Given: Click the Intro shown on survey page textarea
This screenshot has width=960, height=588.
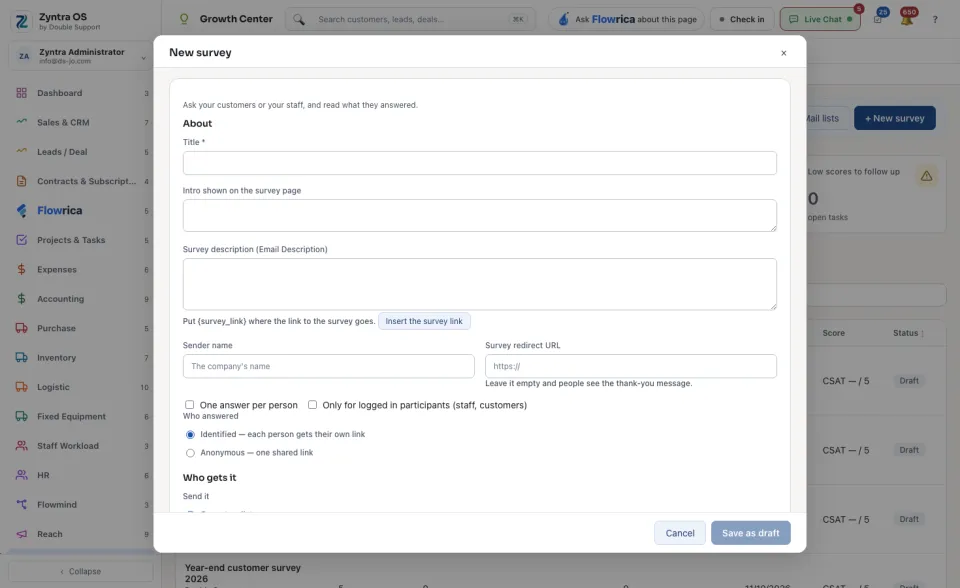Looking at the screenshot, I should click(479, 216).
